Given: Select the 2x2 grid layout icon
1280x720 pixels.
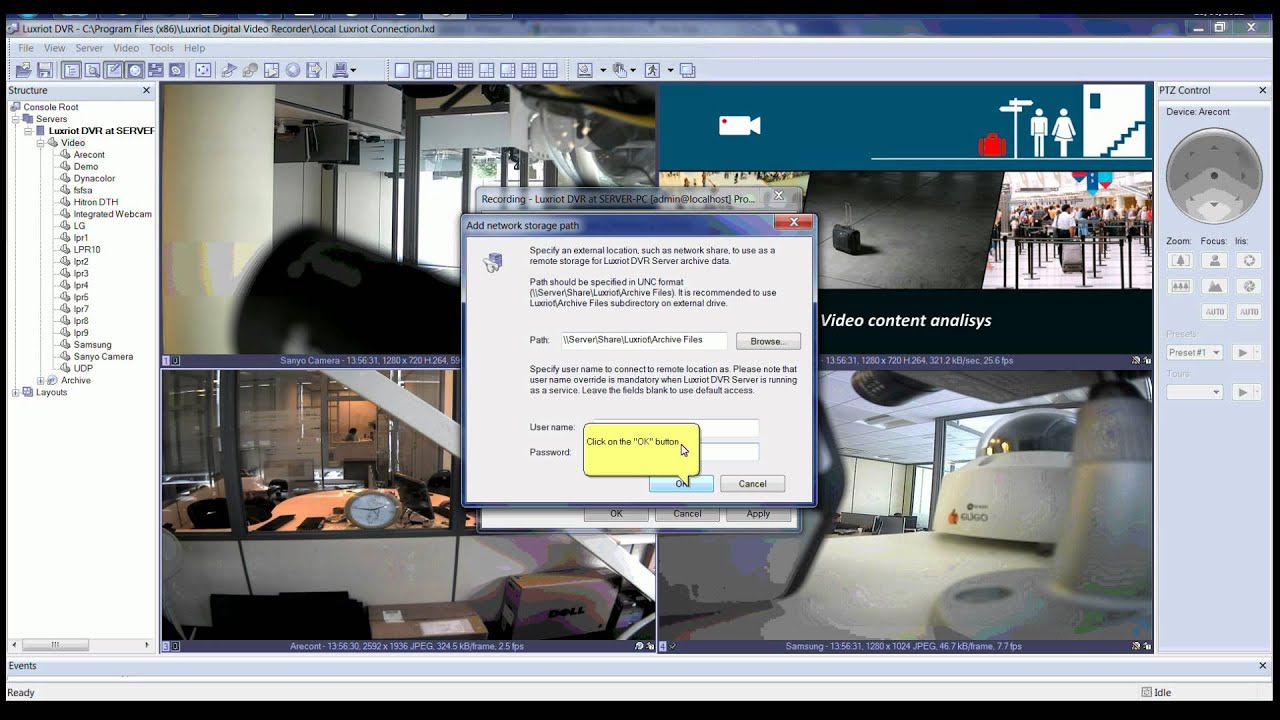Looking at the screenshot, I should (424, 70).
